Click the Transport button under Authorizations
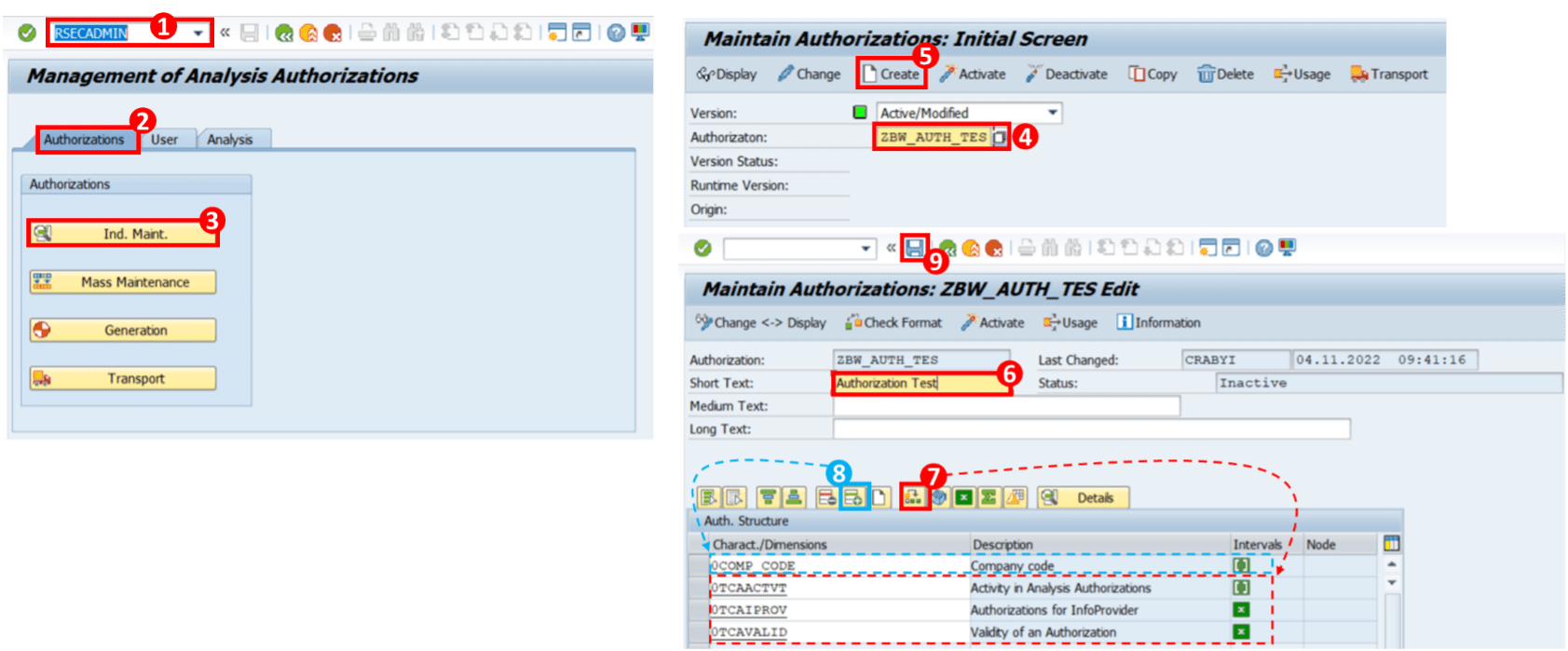 [123, 379]
